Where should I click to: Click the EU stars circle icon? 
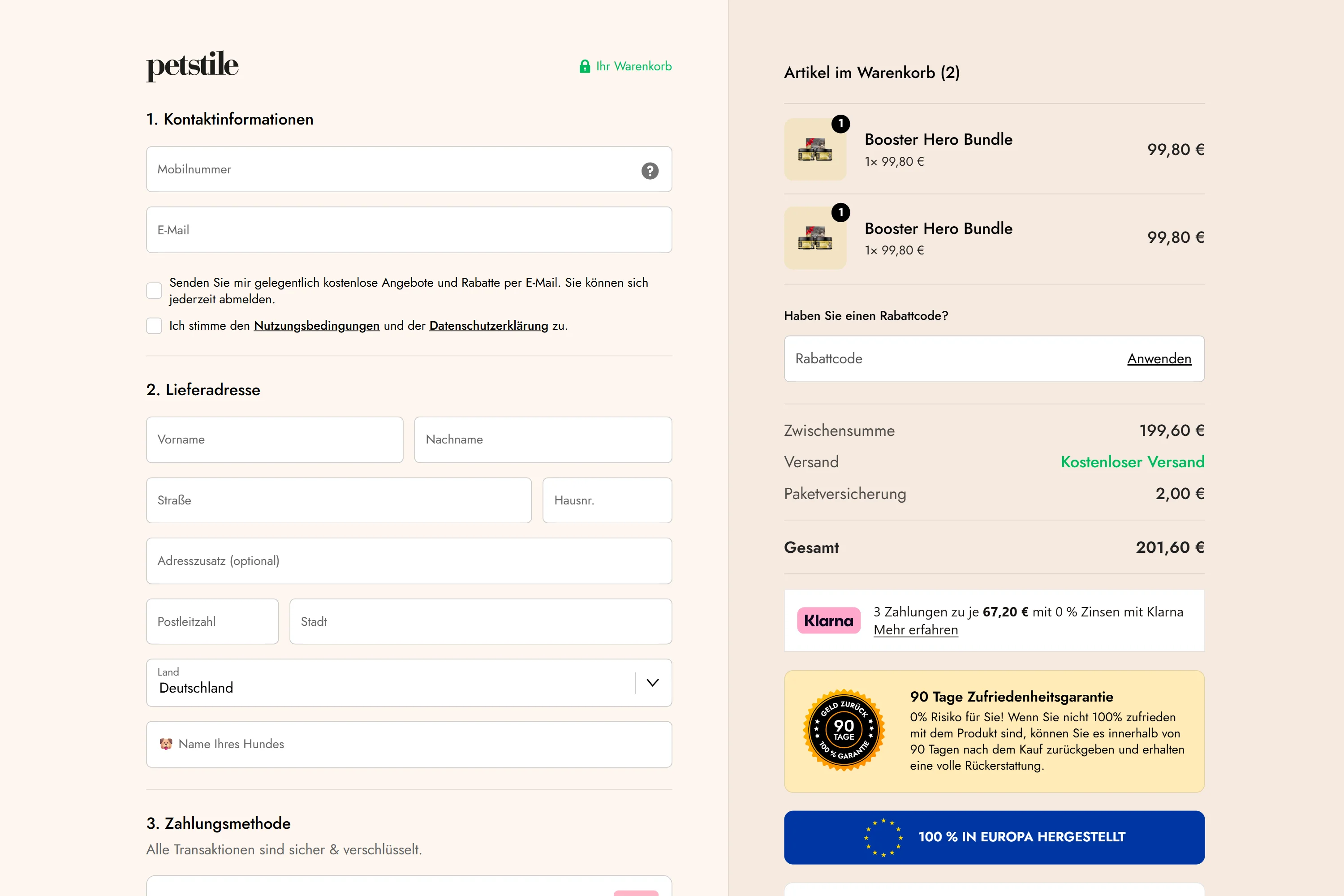coord(883,837)
